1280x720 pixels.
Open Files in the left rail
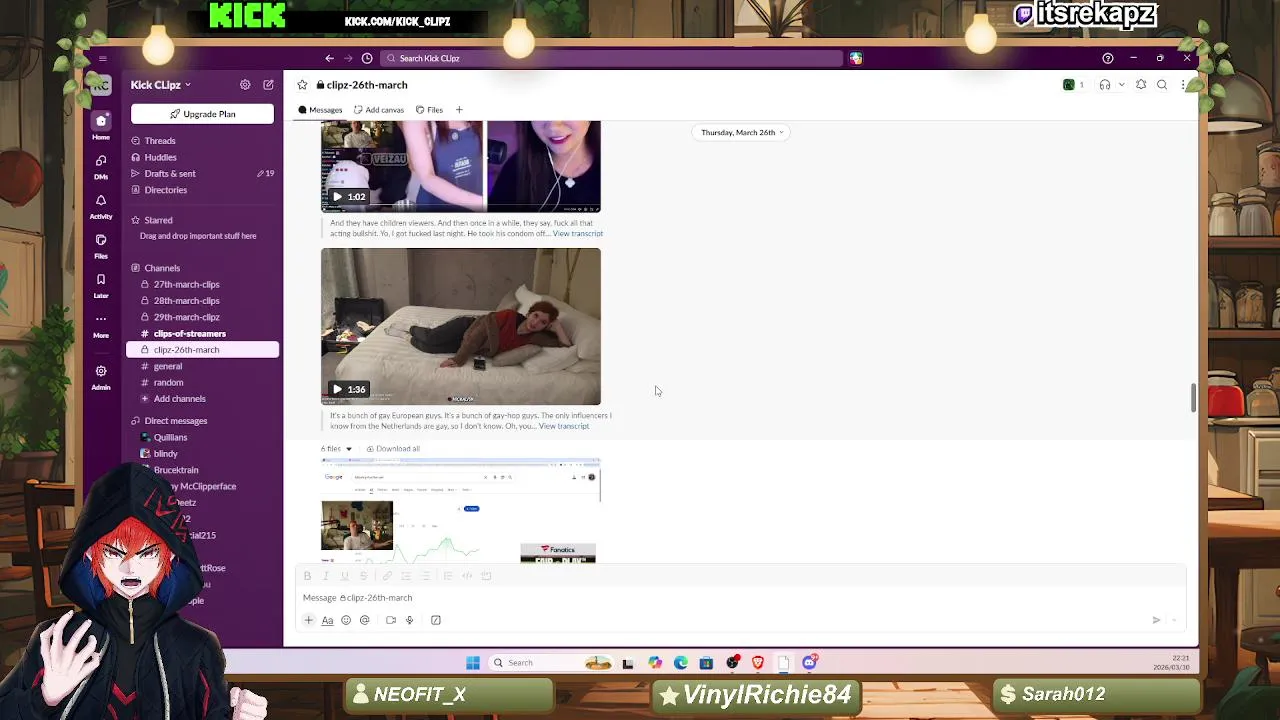tap(101, 245)
